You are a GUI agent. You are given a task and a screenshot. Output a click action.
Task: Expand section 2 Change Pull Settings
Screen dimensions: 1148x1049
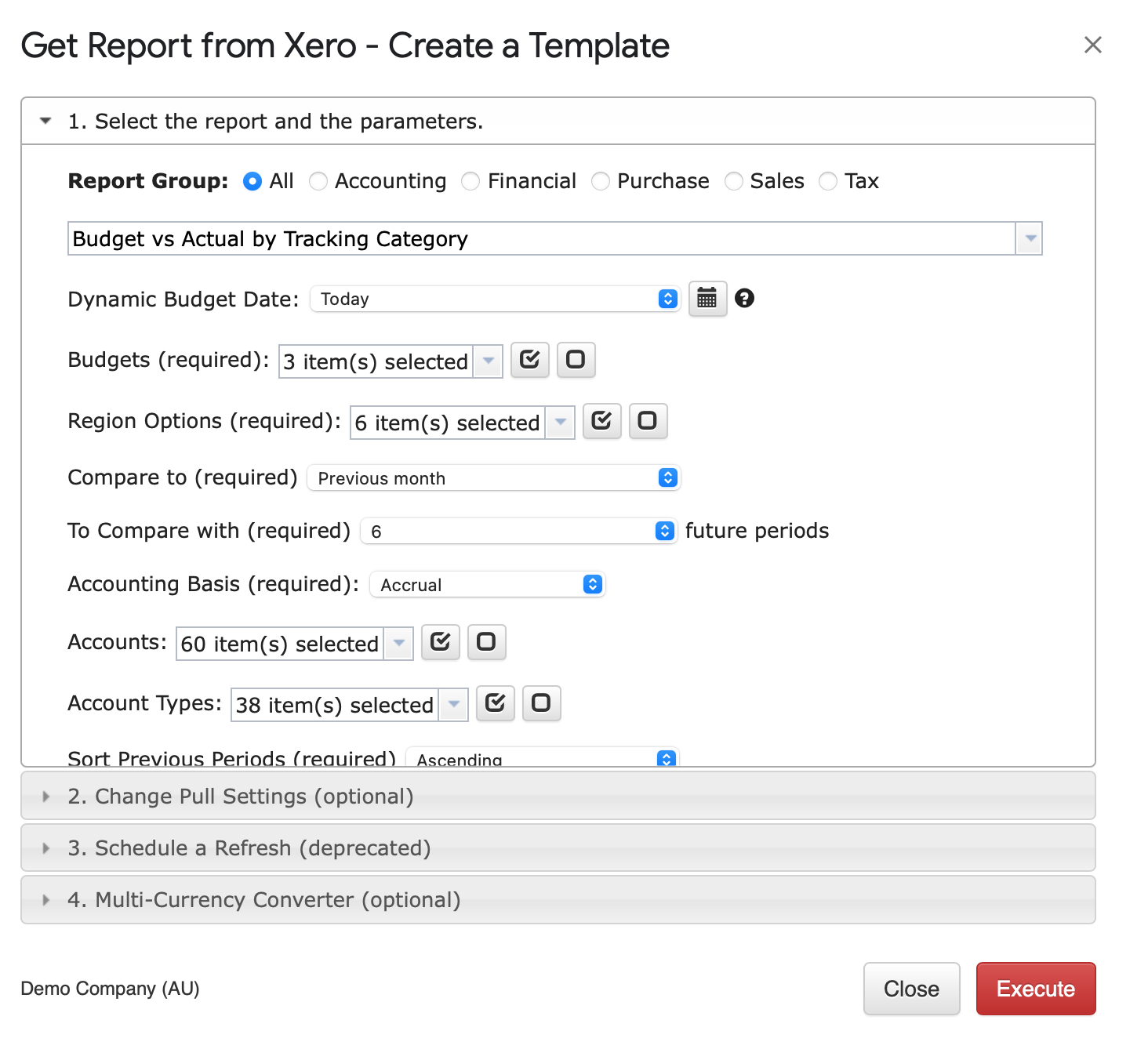click(558, 796)
